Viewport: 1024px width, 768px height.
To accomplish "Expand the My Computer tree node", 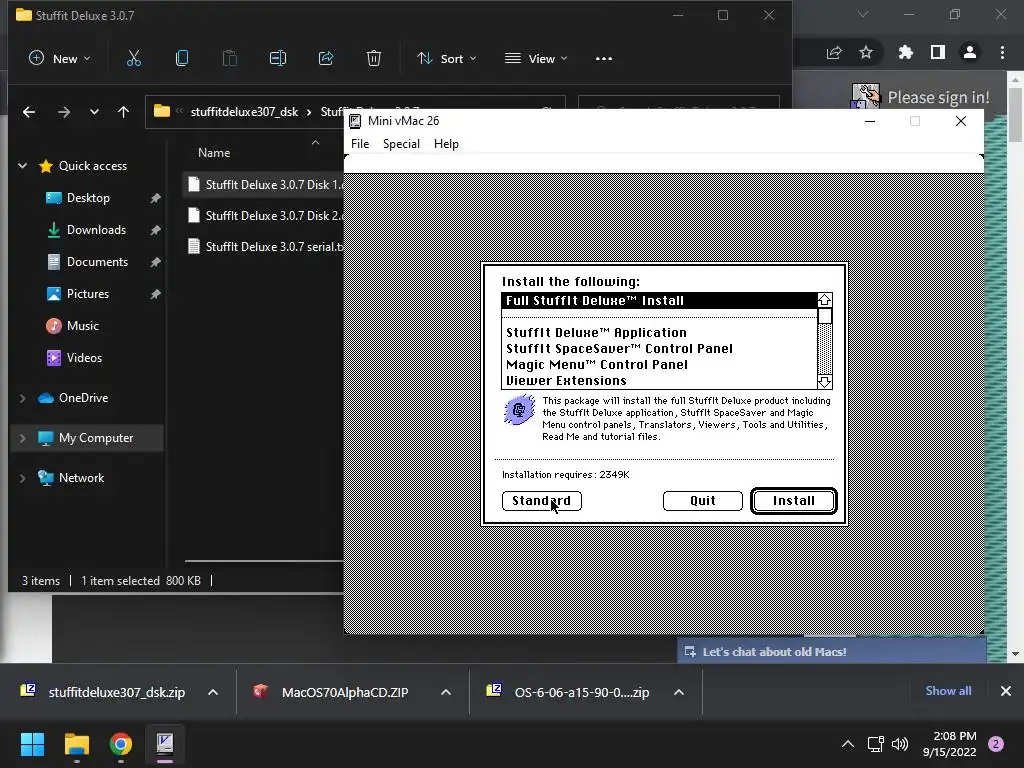I will click(23, 438).
